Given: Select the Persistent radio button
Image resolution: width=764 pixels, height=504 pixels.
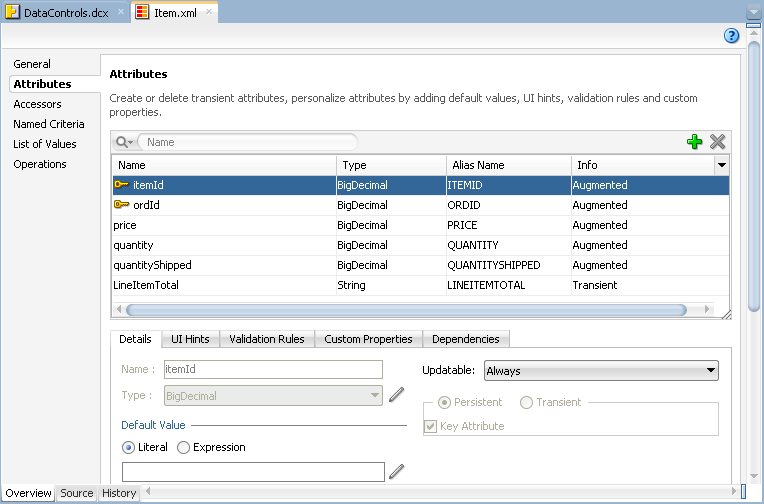Looking at the screenshot, I should pos(444,403).
